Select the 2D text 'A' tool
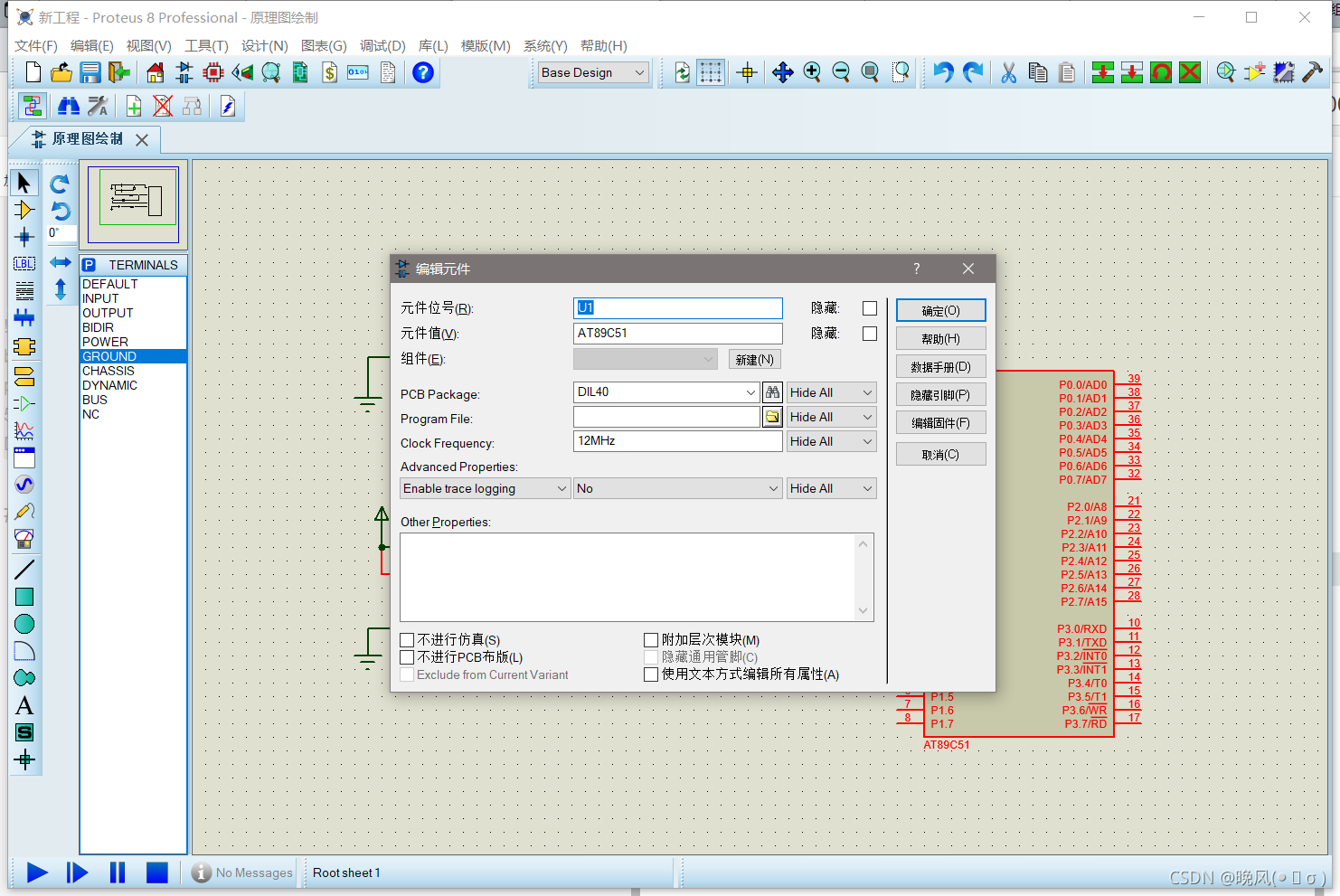Viewport: 1340px width, 896px height. coord(24,705)
